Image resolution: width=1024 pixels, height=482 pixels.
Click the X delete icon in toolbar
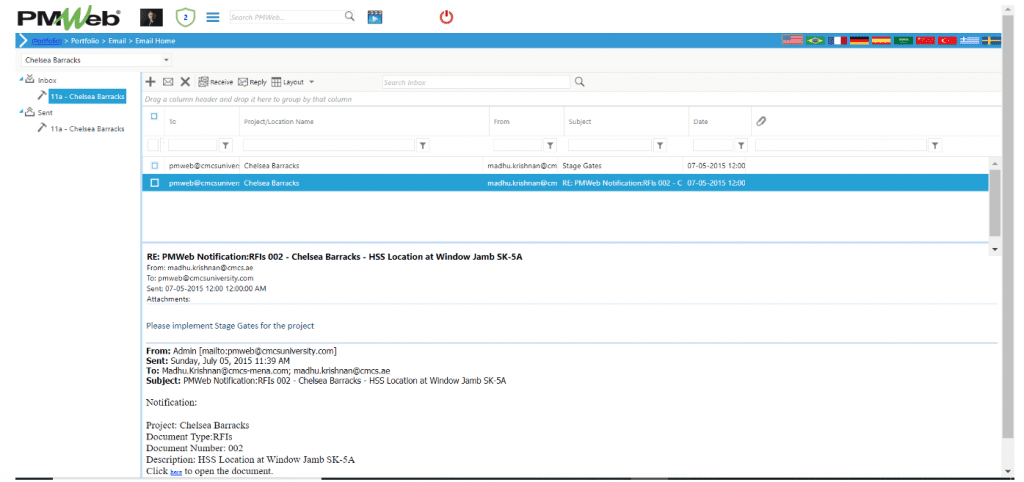click(x=185, y=82)
